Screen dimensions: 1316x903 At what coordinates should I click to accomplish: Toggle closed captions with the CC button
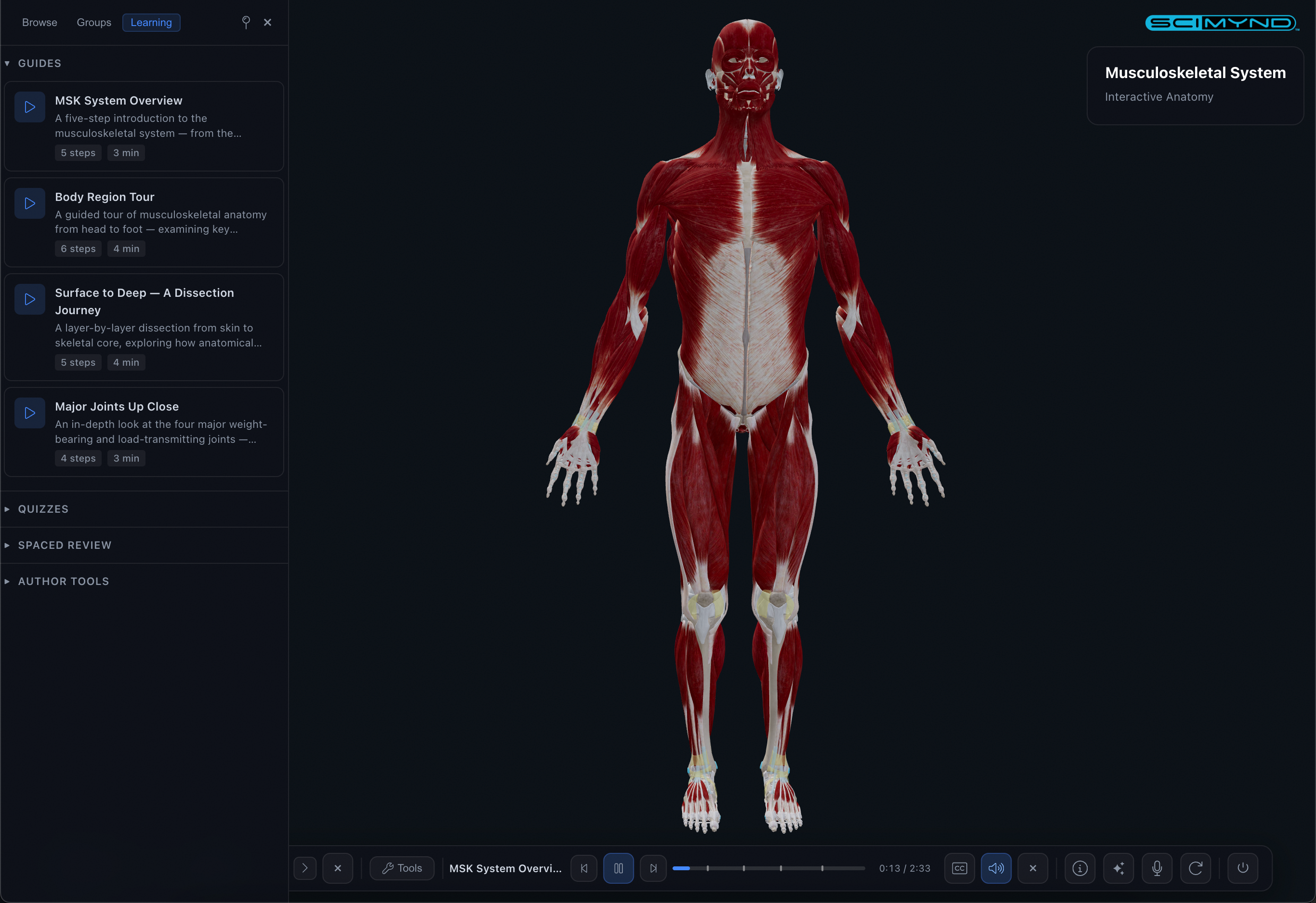pos(959,868)
